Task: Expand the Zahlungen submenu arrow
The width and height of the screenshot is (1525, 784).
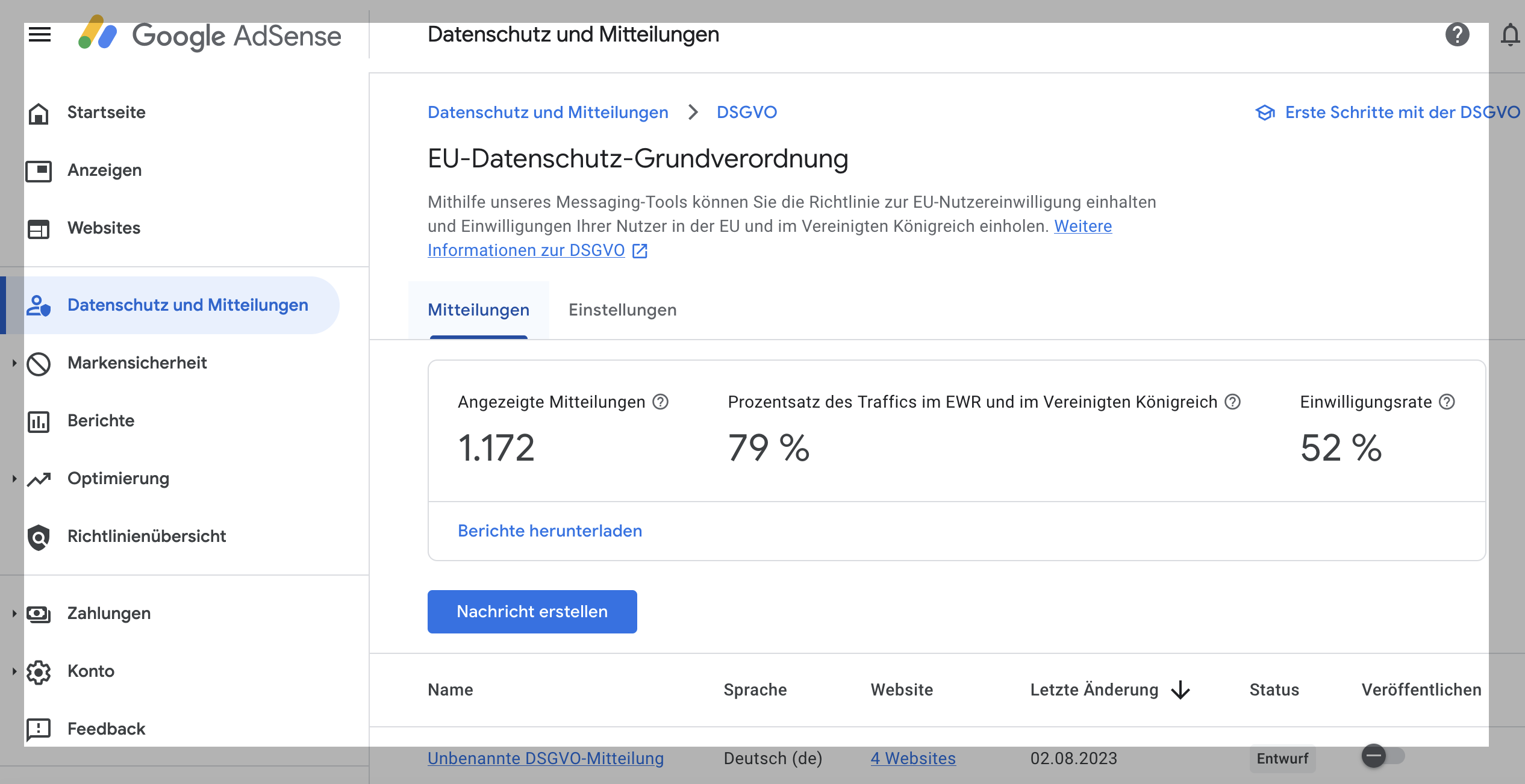Action: point(14,613)
